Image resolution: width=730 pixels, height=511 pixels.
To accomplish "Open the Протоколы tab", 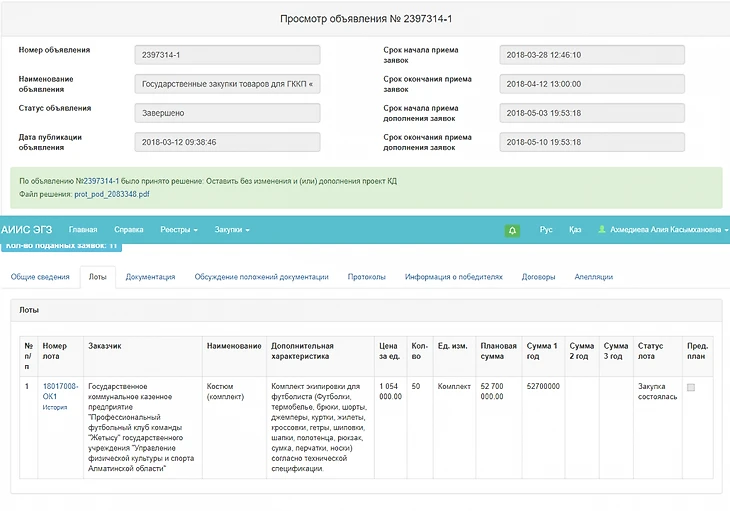I will coord(366,277).
